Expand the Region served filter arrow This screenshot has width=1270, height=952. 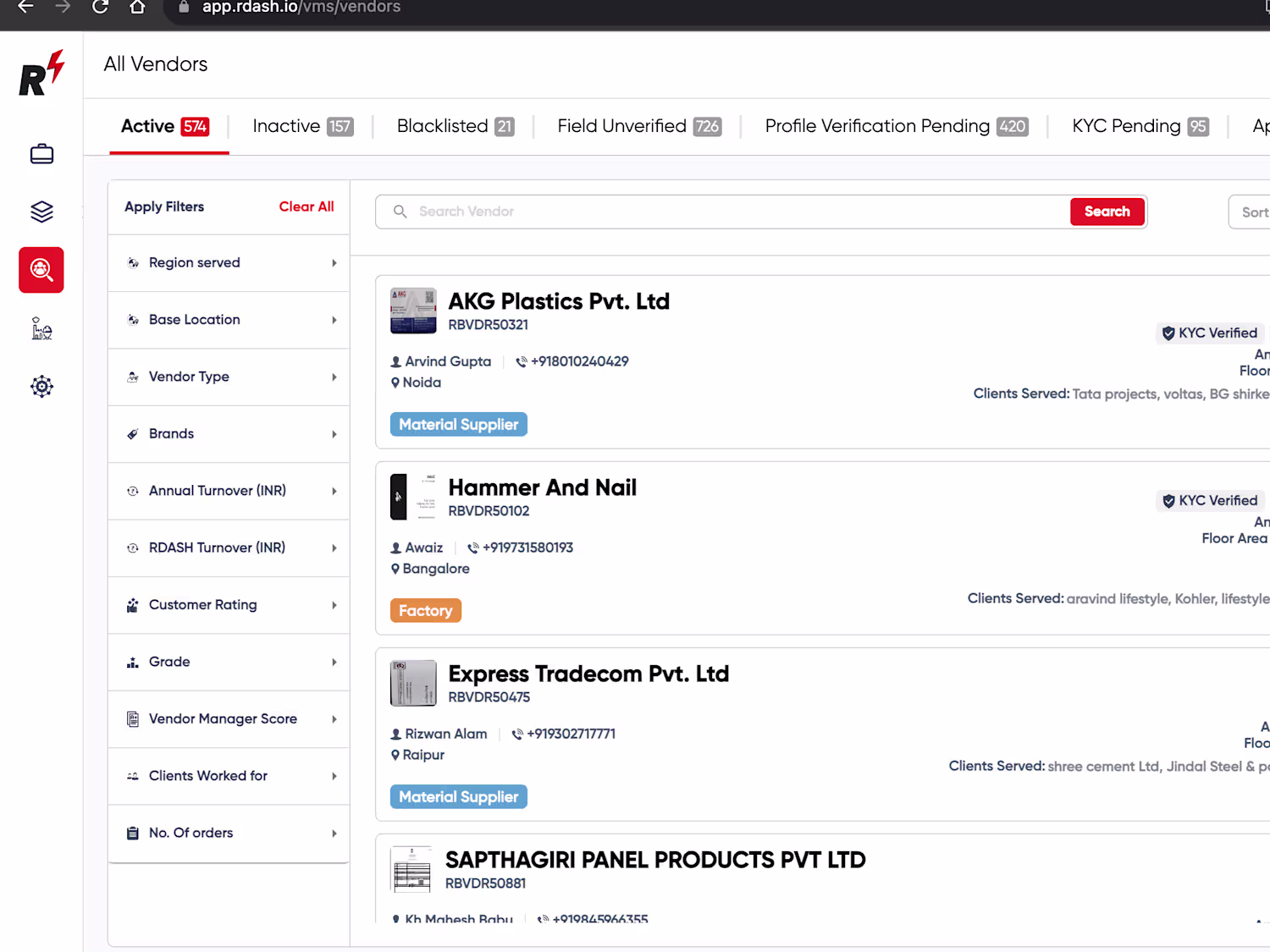334,263
